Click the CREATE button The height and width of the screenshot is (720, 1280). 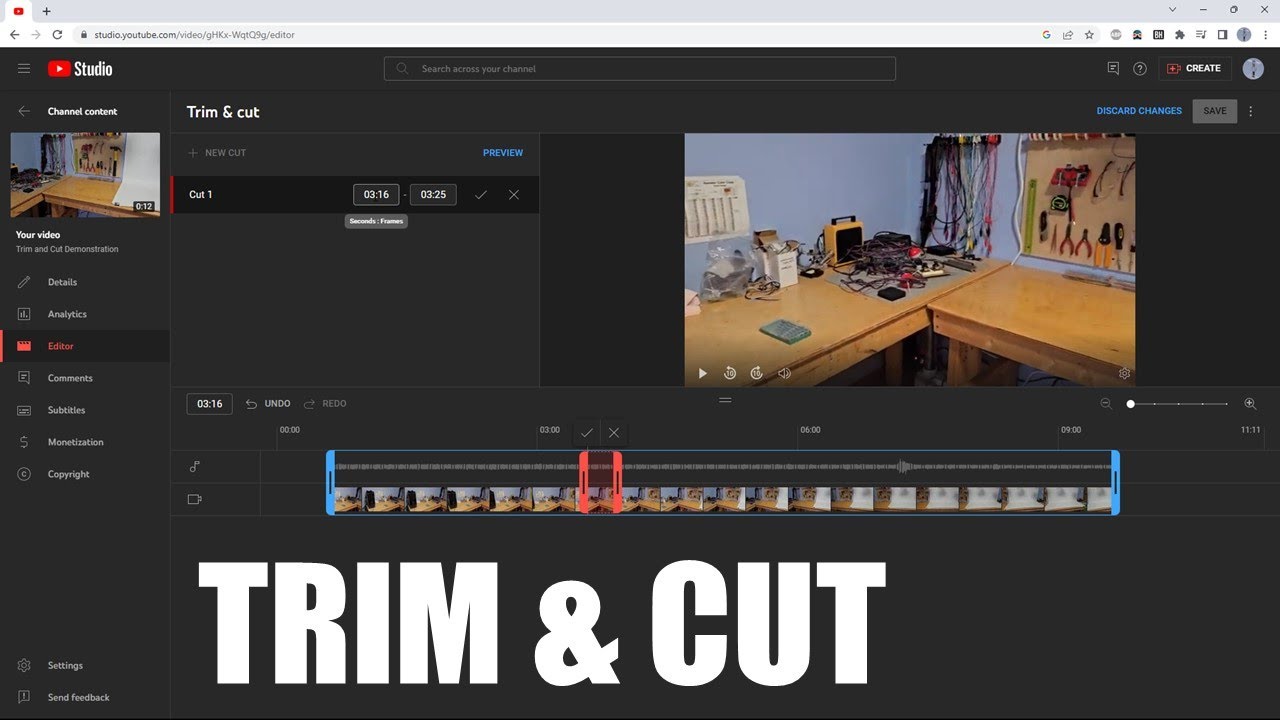tap(1195, 68)
